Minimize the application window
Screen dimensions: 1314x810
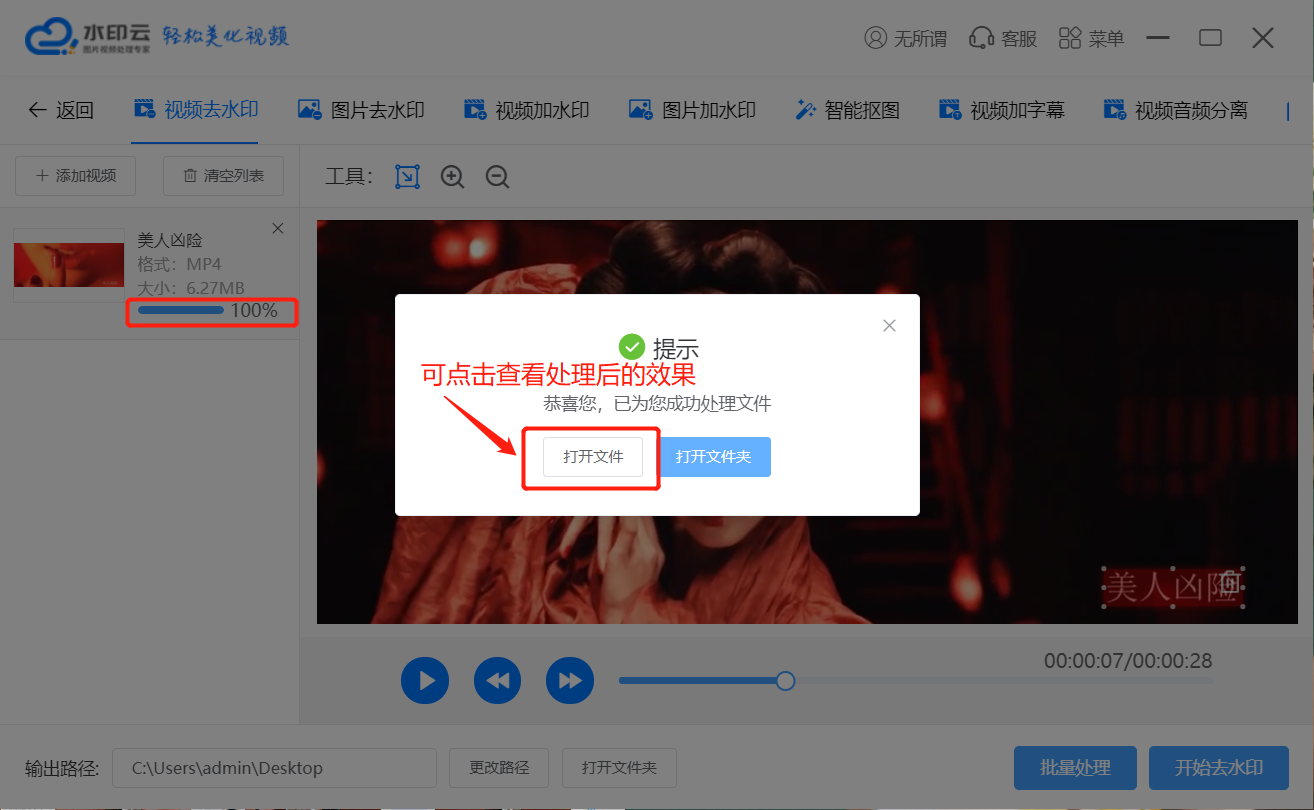1158,38
